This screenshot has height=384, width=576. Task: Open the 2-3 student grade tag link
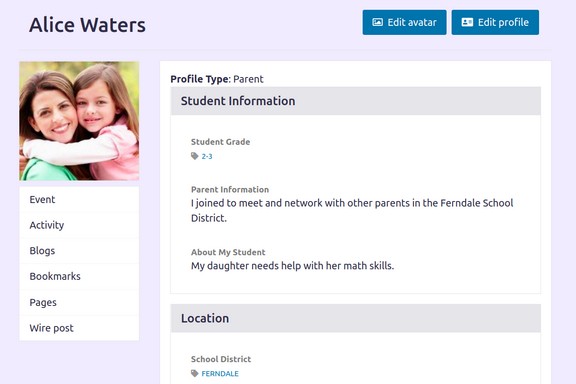[x=207, y=157]
